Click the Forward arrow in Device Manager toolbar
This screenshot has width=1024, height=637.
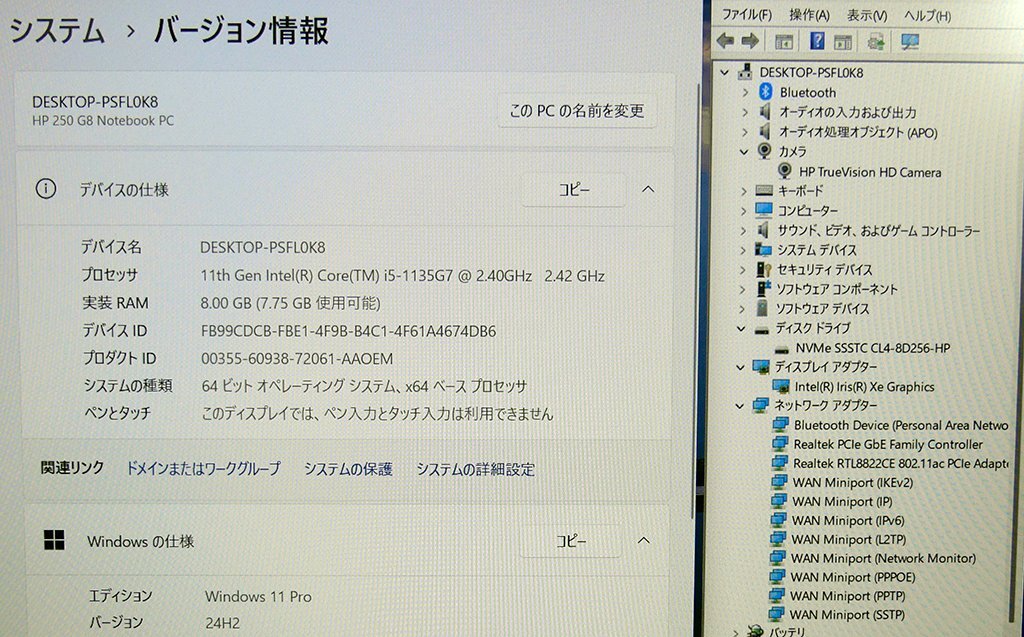coord(750,41)
